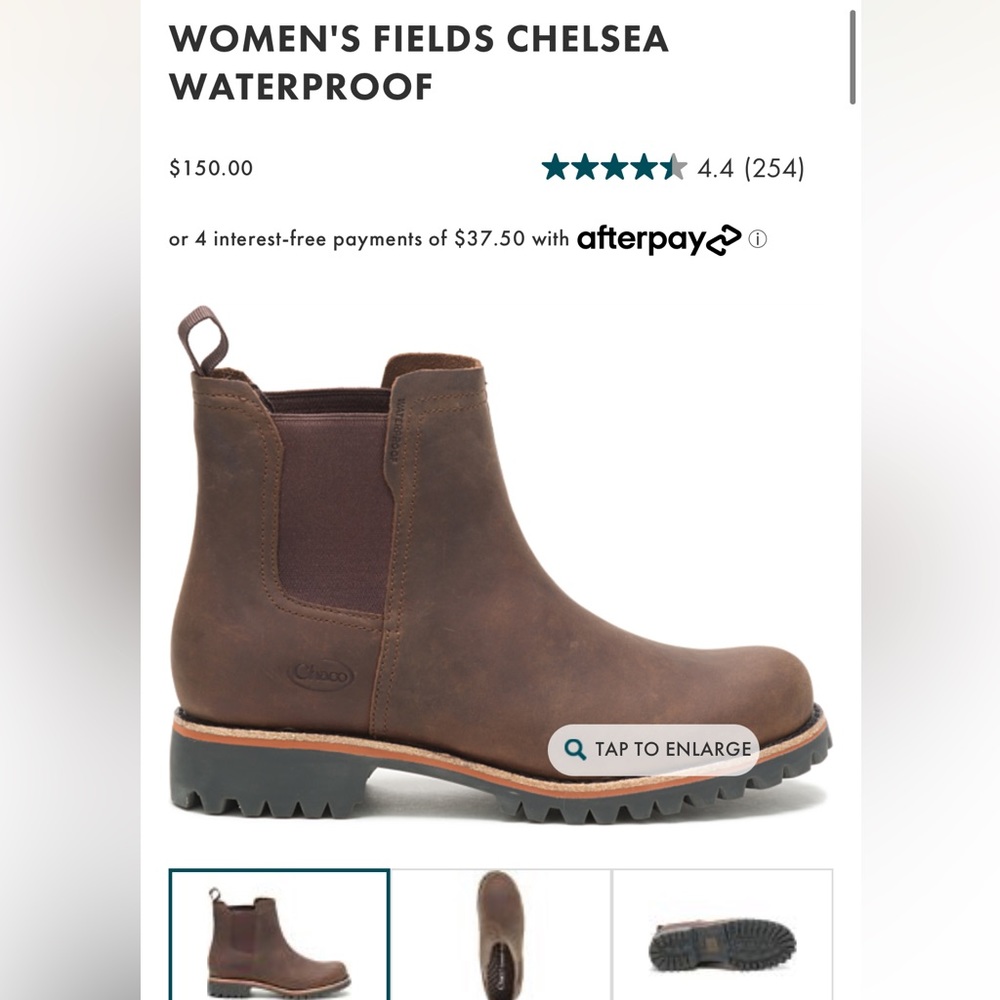Click the Afterpay info icon
Image resolution: width=1000 pixels, height=1000 pixels.
point(758,239)
